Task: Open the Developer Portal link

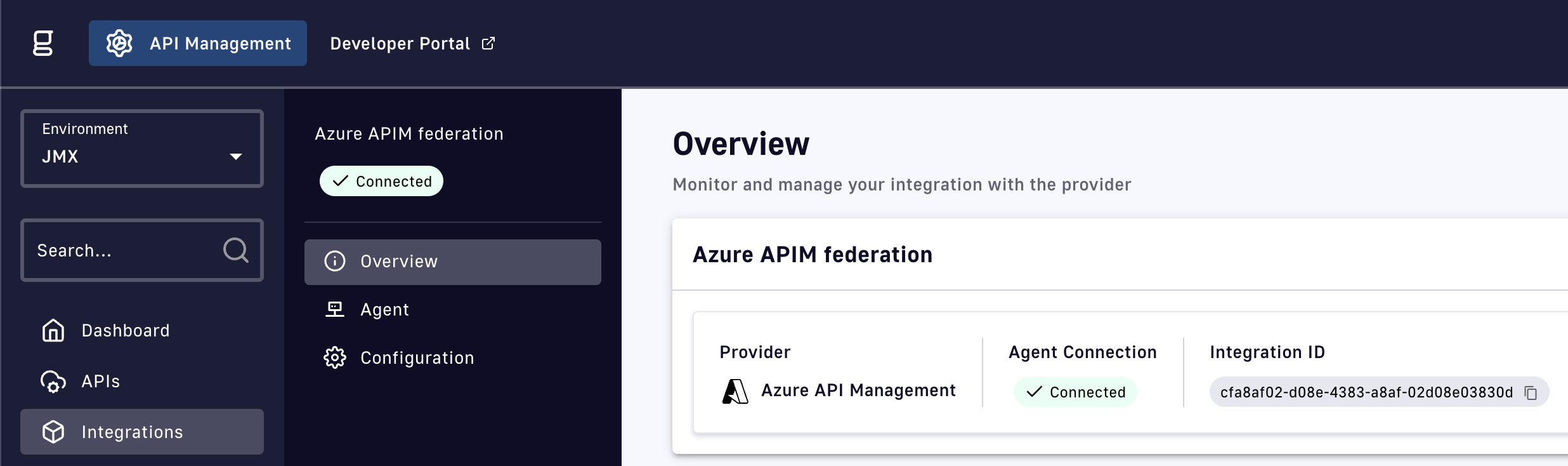Action: click(x=400, y=43)
